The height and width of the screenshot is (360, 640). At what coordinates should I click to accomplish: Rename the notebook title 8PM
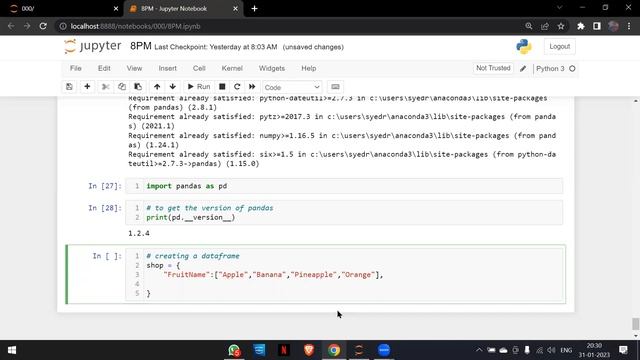pos(141,46)
